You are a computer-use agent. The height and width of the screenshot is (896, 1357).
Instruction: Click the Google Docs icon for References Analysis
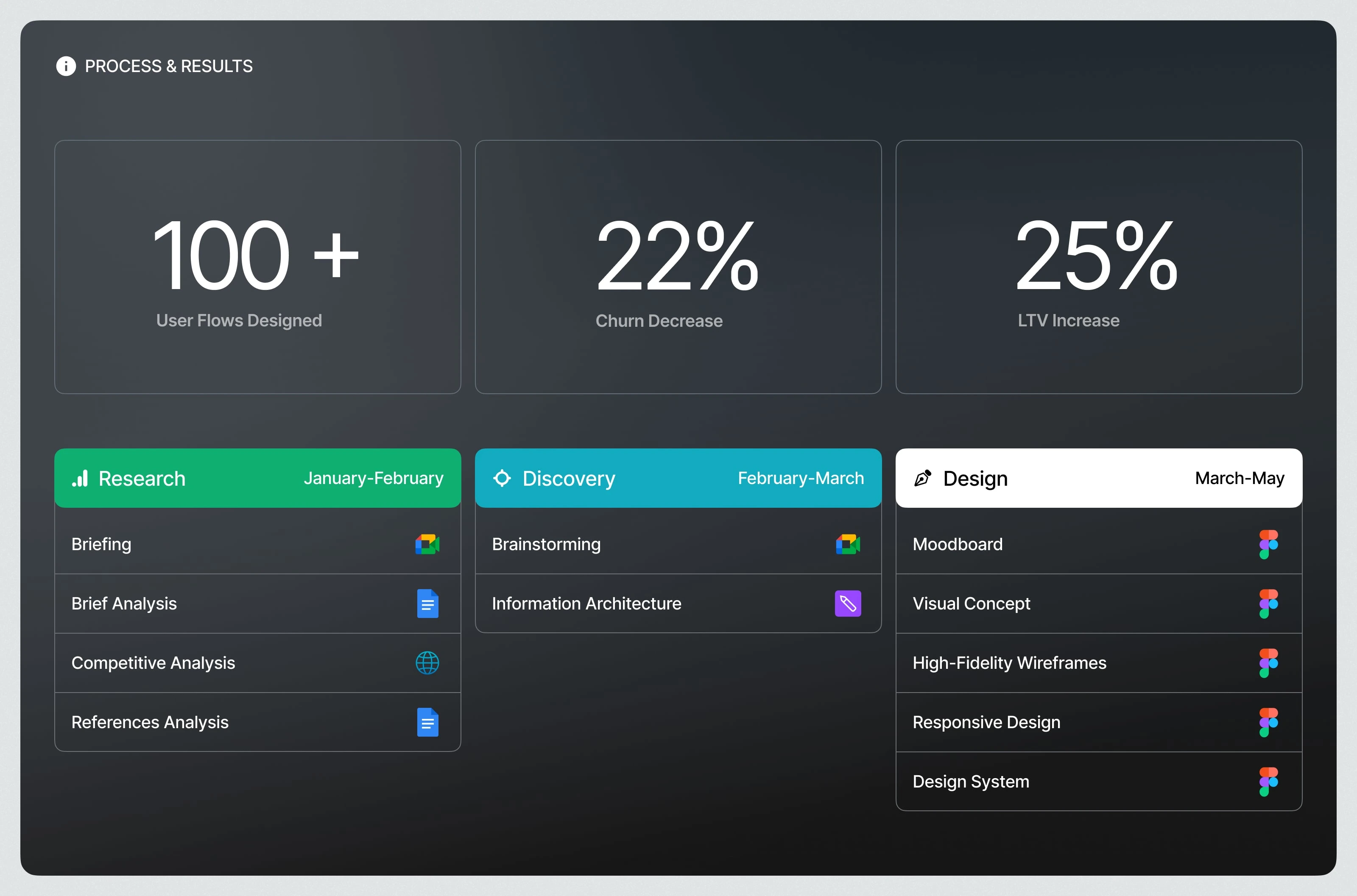[427, 722]
